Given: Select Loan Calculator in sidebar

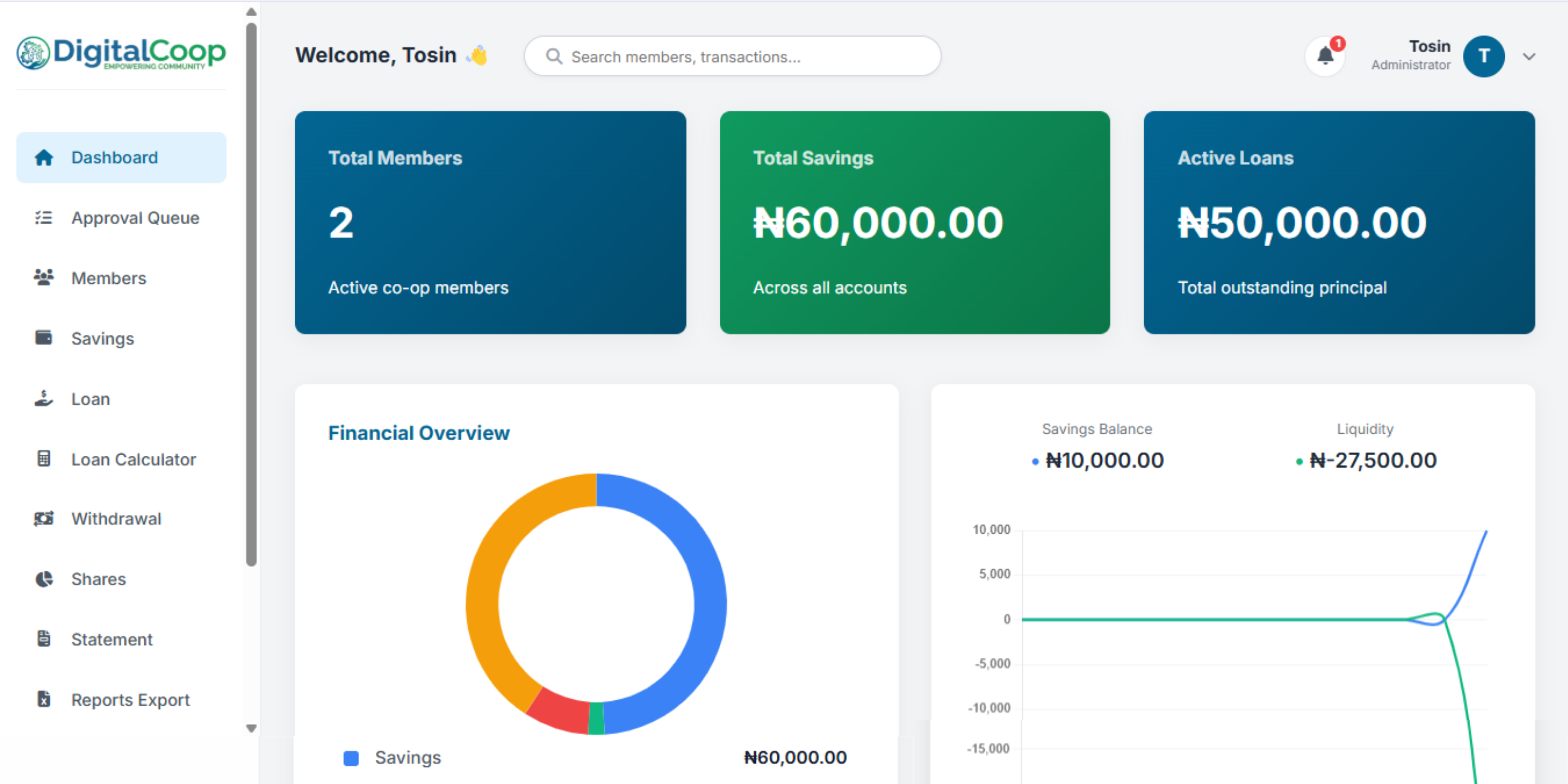Looking at the screenshot, I should 121,459.
